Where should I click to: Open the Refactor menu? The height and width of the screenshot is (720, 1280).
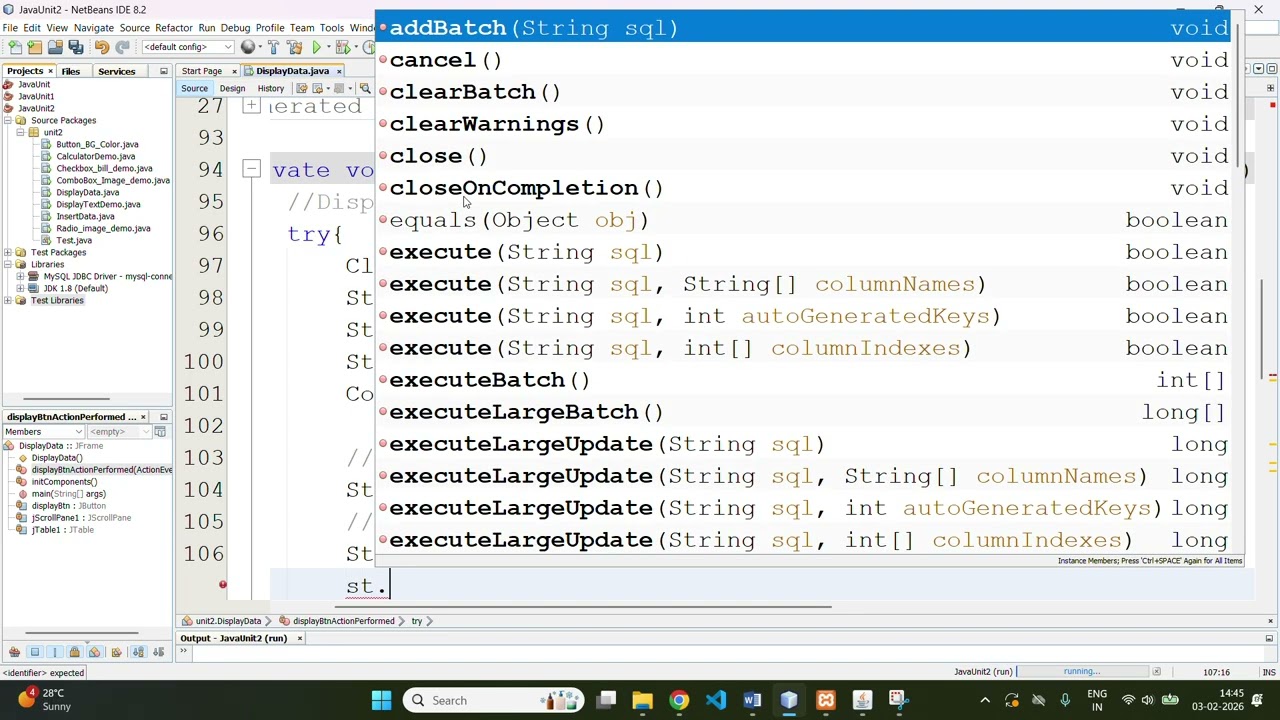pos(173,28)
